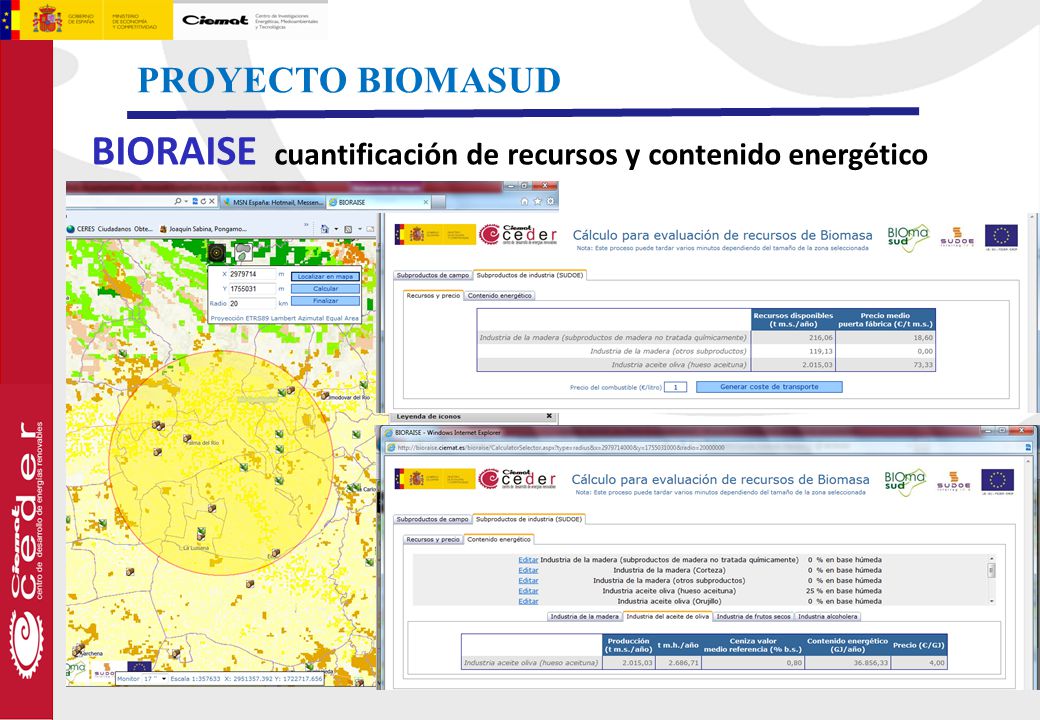The image size is (1040, 720).
Task: Click the olive marker just above La Luisiana
Action: coord(201,532)
